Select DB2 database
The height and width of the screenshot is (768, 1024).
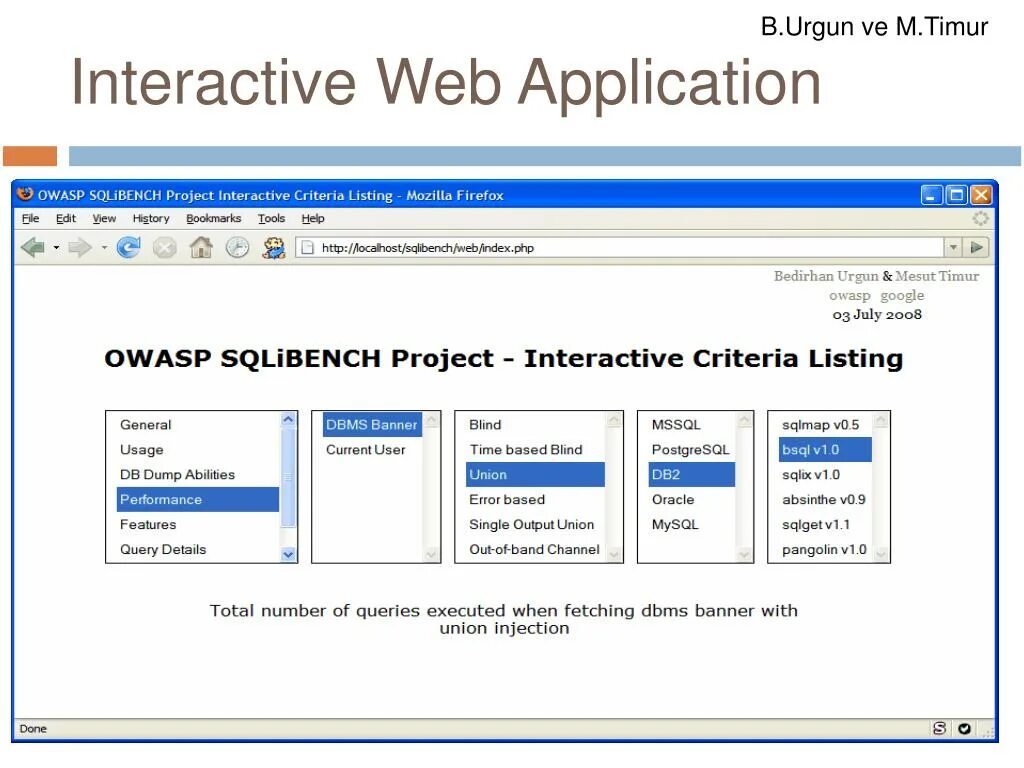692,475
